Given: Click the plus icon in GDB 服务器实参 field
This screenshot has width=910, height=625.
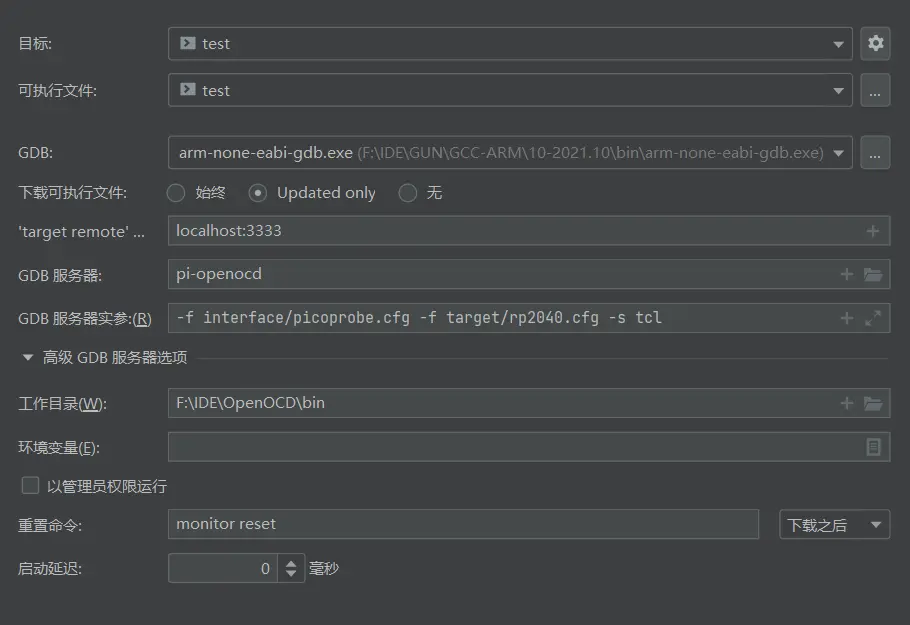Looking at the screenshot, I should (x=847, y=318).
